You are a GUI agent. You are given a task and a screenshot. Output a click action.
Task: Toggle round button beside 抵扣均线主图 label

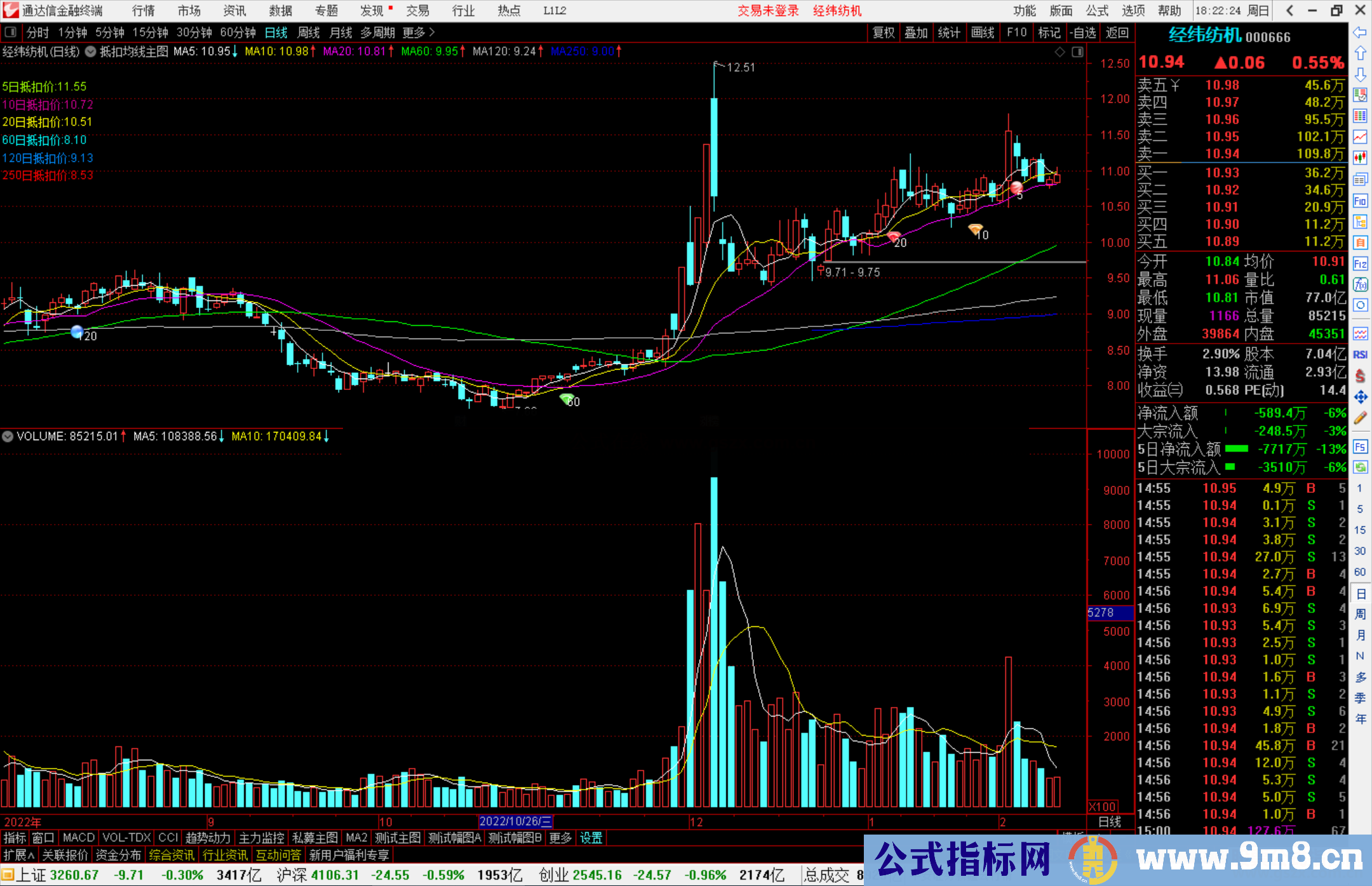[91, 51]
